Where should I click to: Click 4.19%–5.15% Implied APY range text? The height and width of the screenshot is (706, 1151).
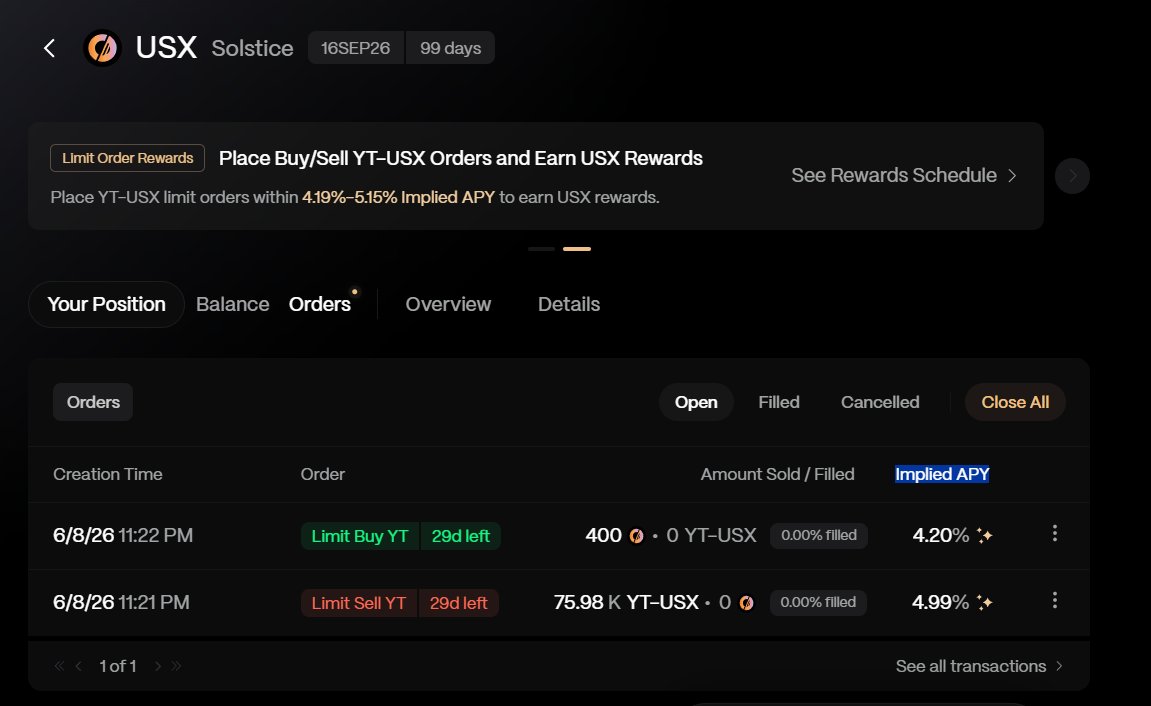(399, 197)
